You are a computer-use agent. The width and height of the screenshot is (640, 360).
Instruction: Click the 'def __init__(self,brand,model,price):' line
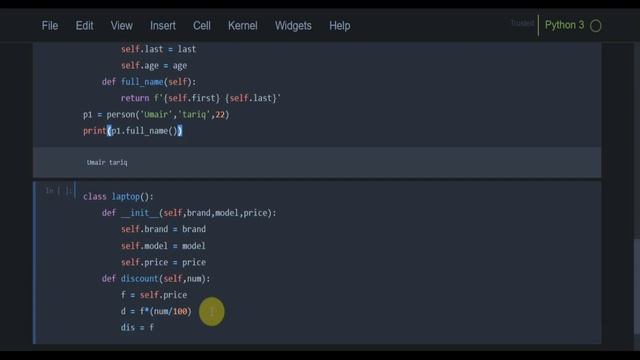coord(189,213)
